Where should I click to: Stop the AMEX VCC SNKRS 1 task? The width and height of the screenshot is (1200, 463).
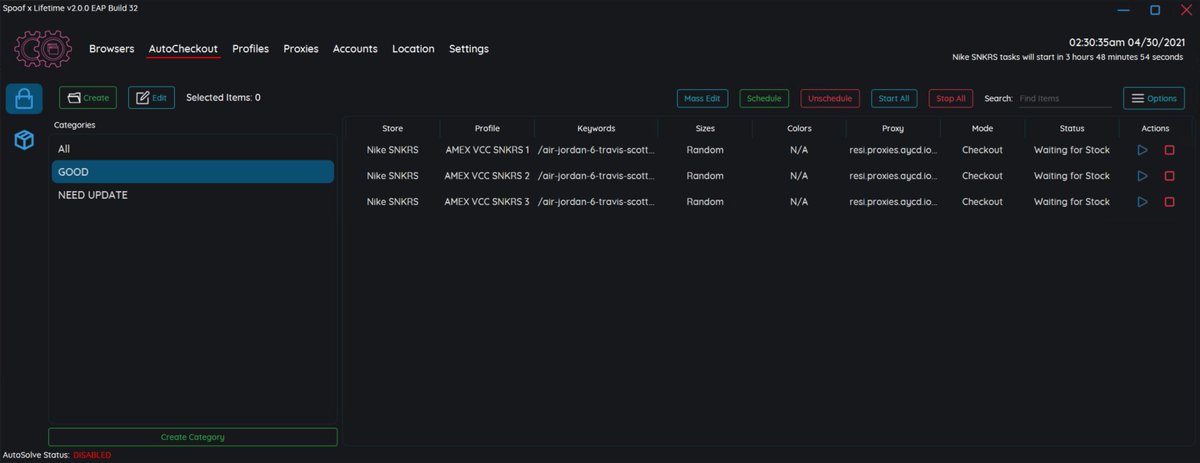click(x=1169, y=150)
